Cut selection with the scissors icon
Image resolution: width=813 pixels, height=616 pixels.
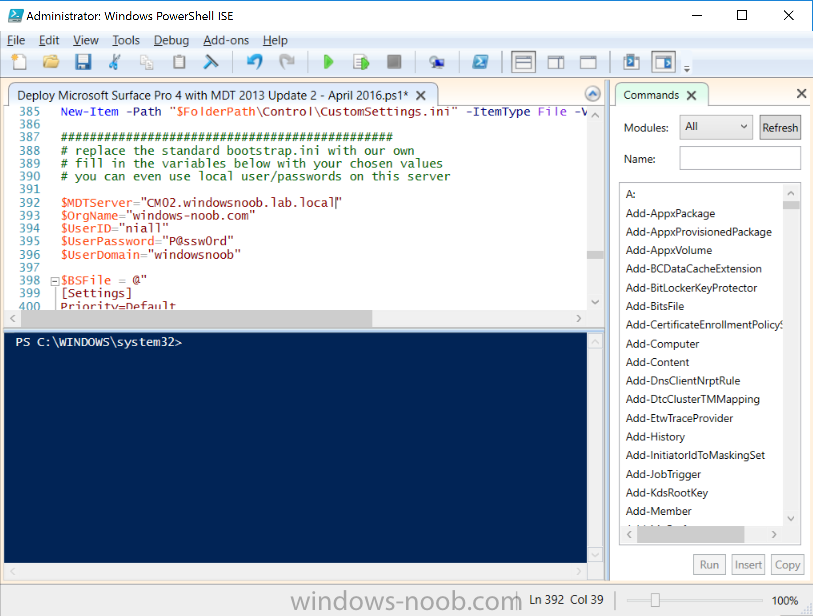(115, 62)
